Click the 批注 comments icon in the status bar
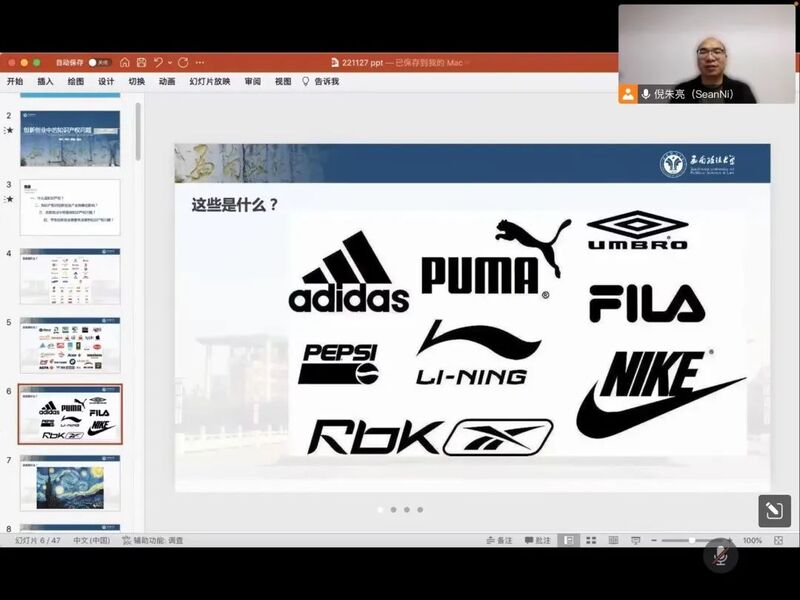The height and width of the screenshot is (600, 800). coord(529,540)
